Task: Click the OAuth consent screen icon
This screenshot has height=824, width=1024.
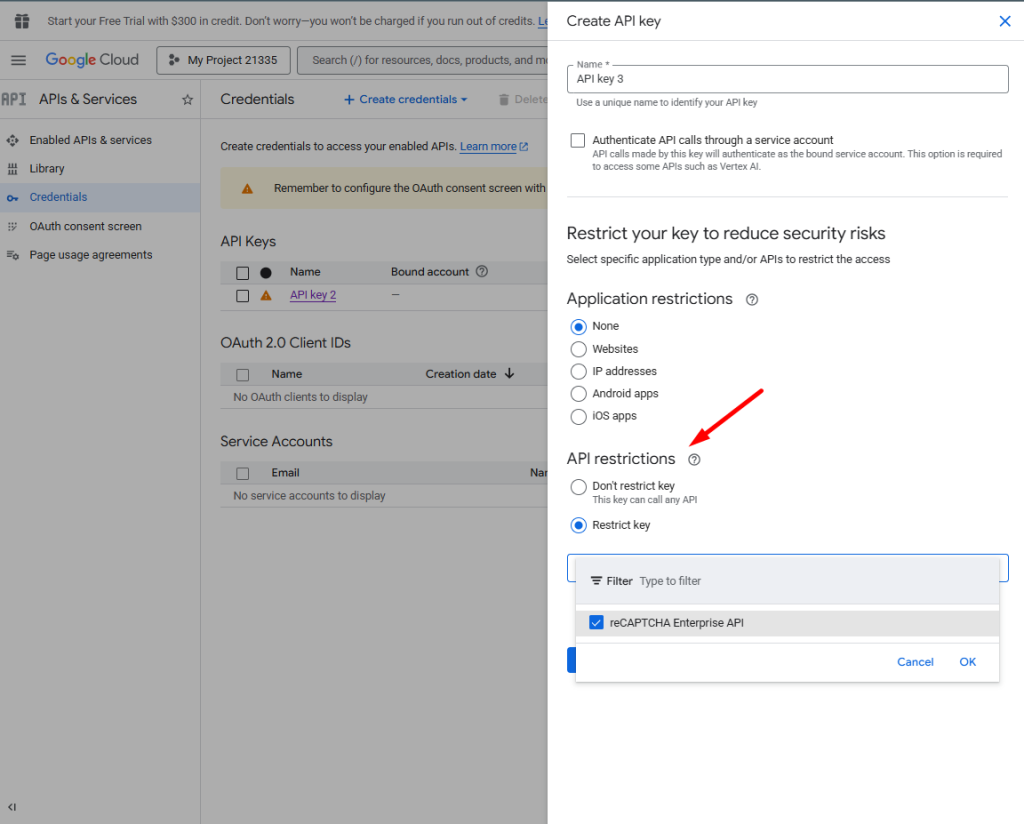Action: (x=12, y=227)
